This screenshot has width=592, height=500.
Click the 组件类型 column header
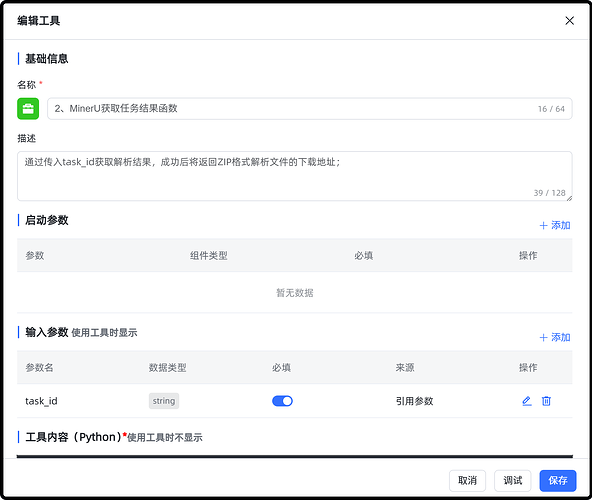point(208,256)
